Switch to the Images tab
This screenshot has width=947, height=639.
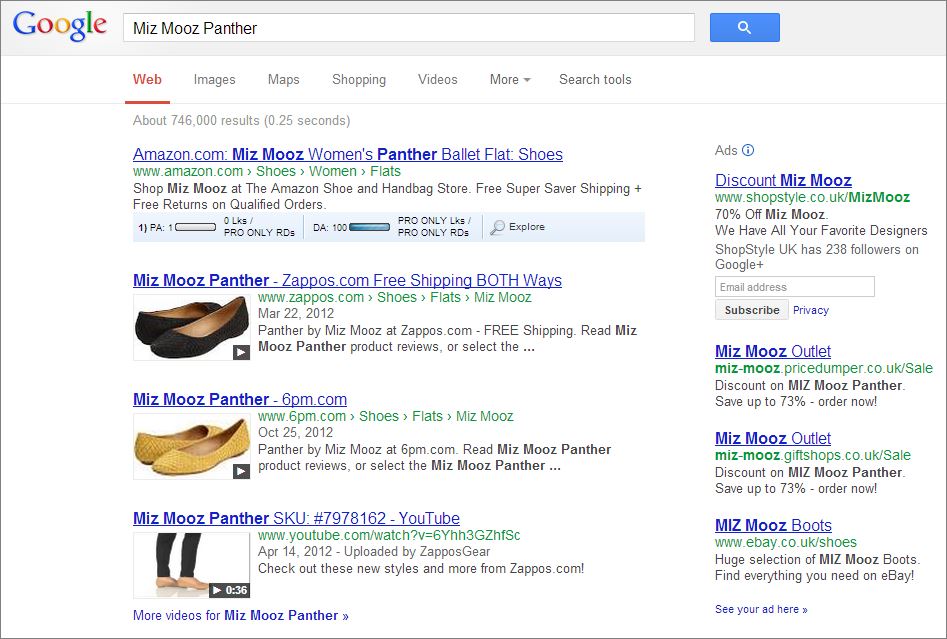214,80
